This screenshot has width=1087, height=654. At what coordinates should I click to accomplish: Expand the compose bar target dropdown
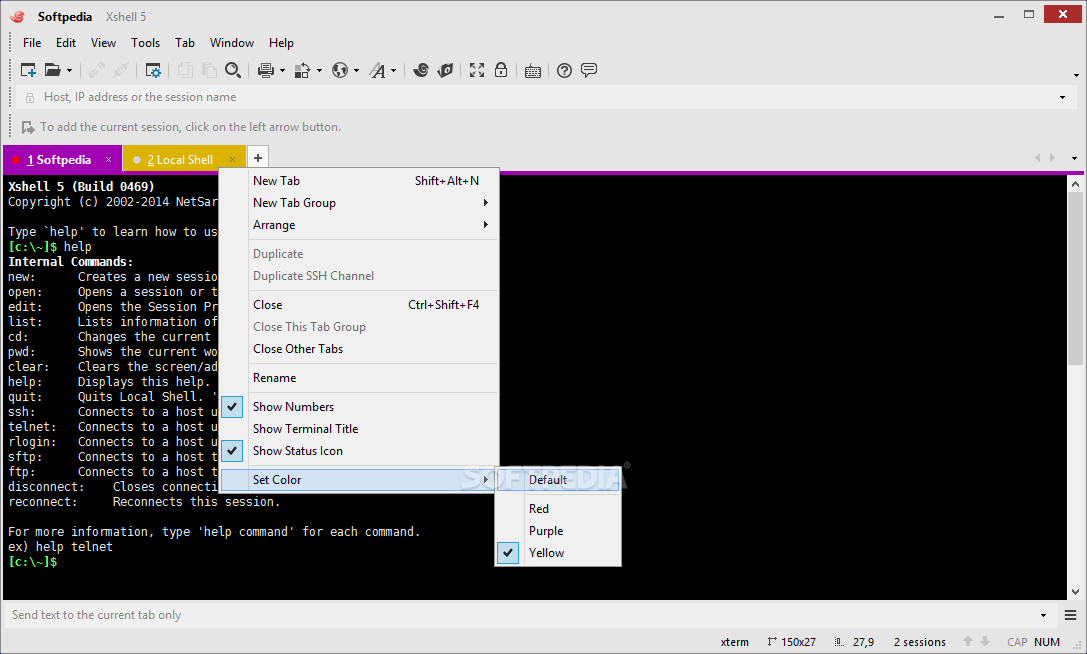[x=1043, y=615]
